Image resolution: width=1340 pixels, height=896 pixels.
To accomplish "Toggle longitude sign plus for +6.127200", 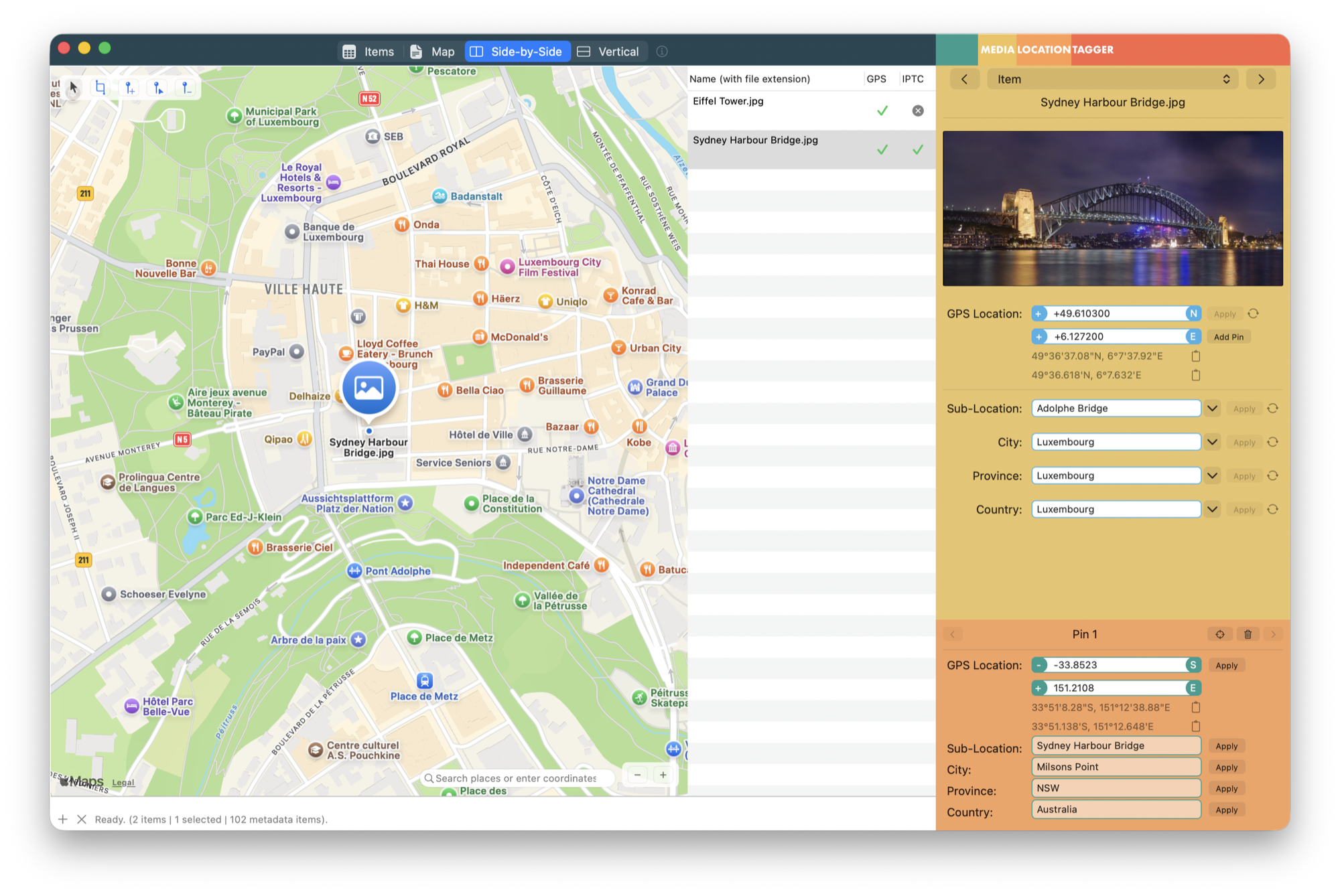I will 1039,336.
